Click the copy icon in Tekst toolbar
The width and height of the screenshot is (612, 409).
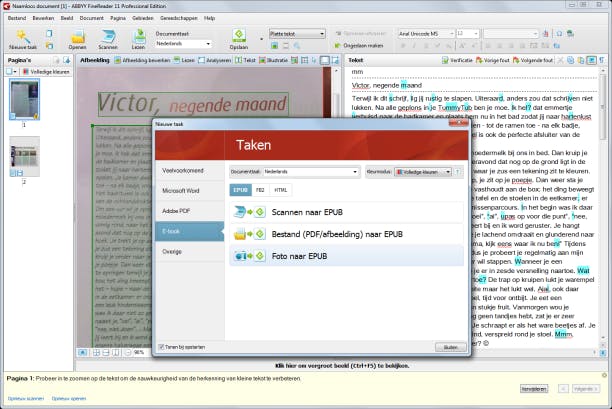571,60
